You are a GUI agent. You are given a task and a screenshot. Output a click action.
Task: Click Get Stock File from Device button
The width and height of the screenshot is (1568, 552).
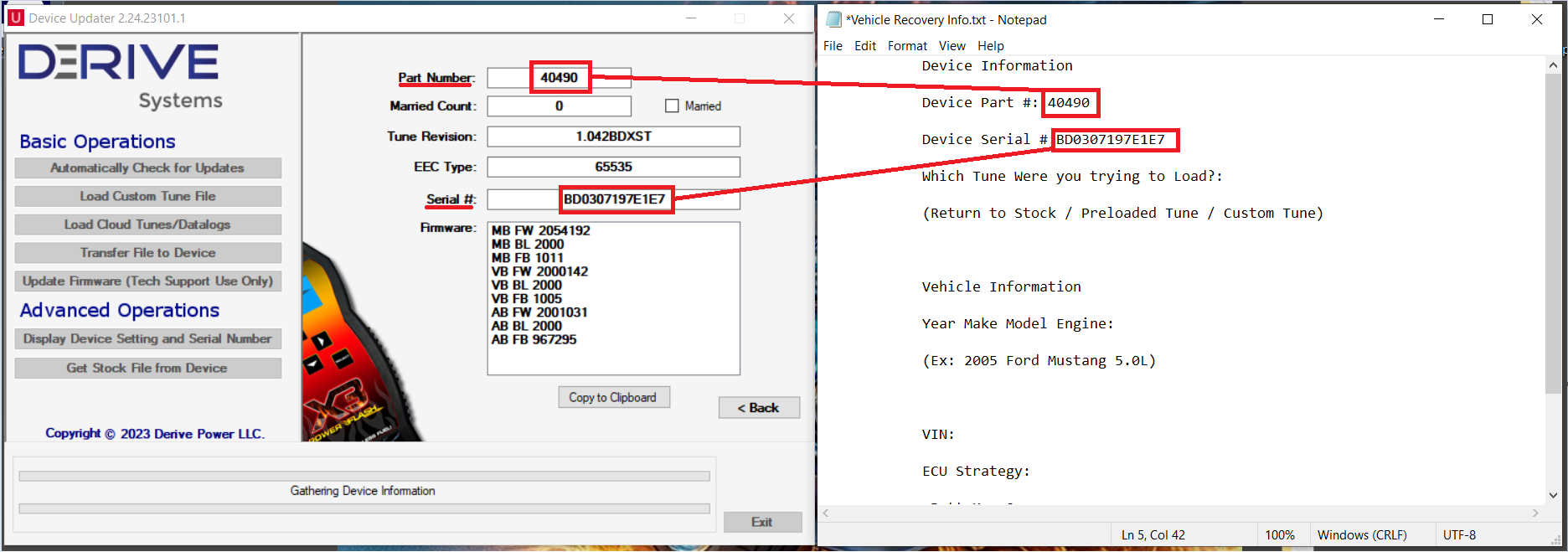click(147, 368)
